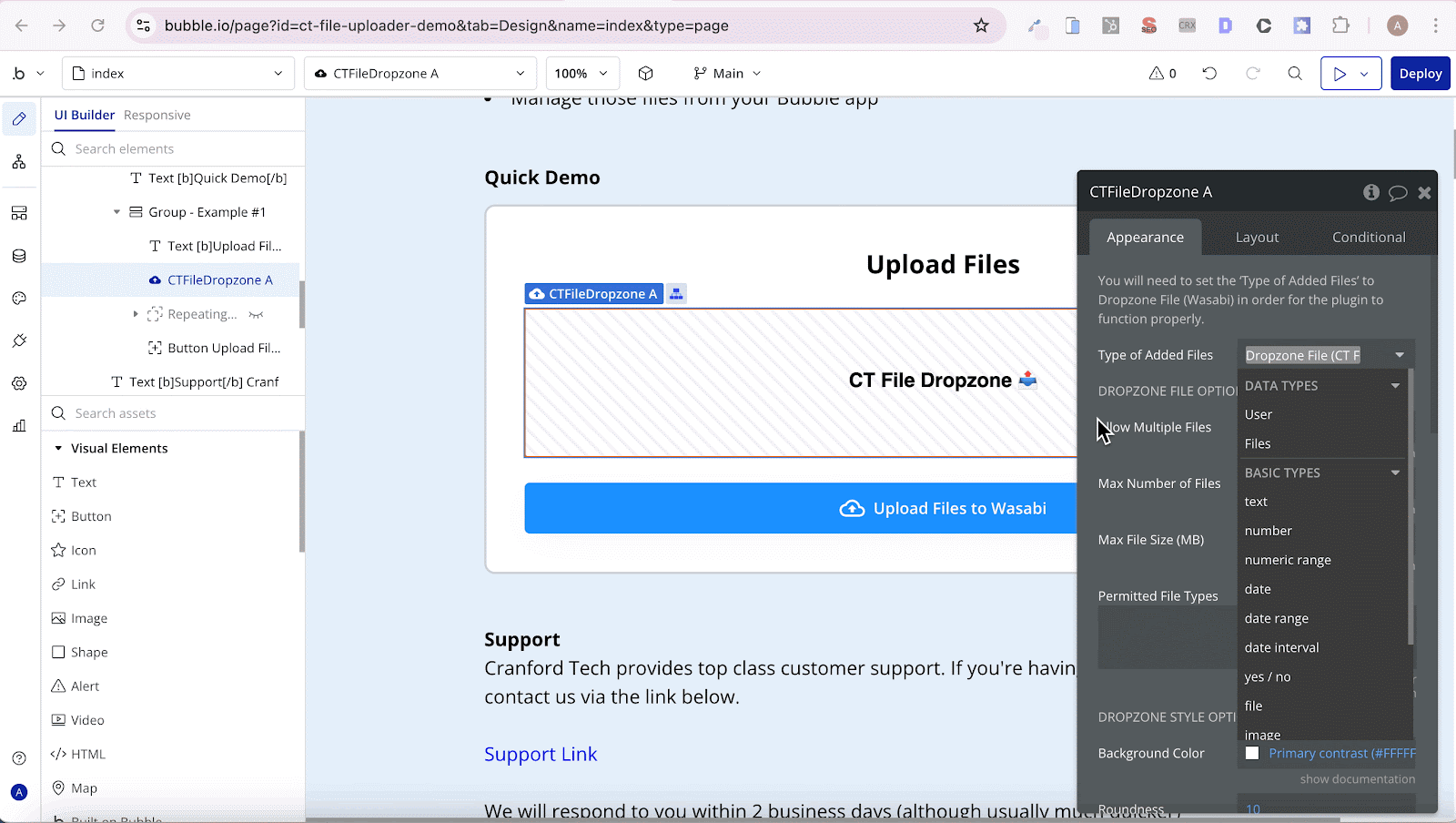Screen dimensions: 1456x823
Task: Open the preview options dropdown arrow
Action: (x=1365, y=74)
